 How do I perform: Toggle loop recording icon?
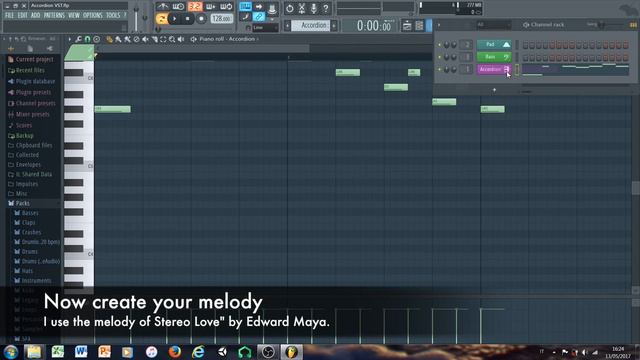click(x=226, y=7)
